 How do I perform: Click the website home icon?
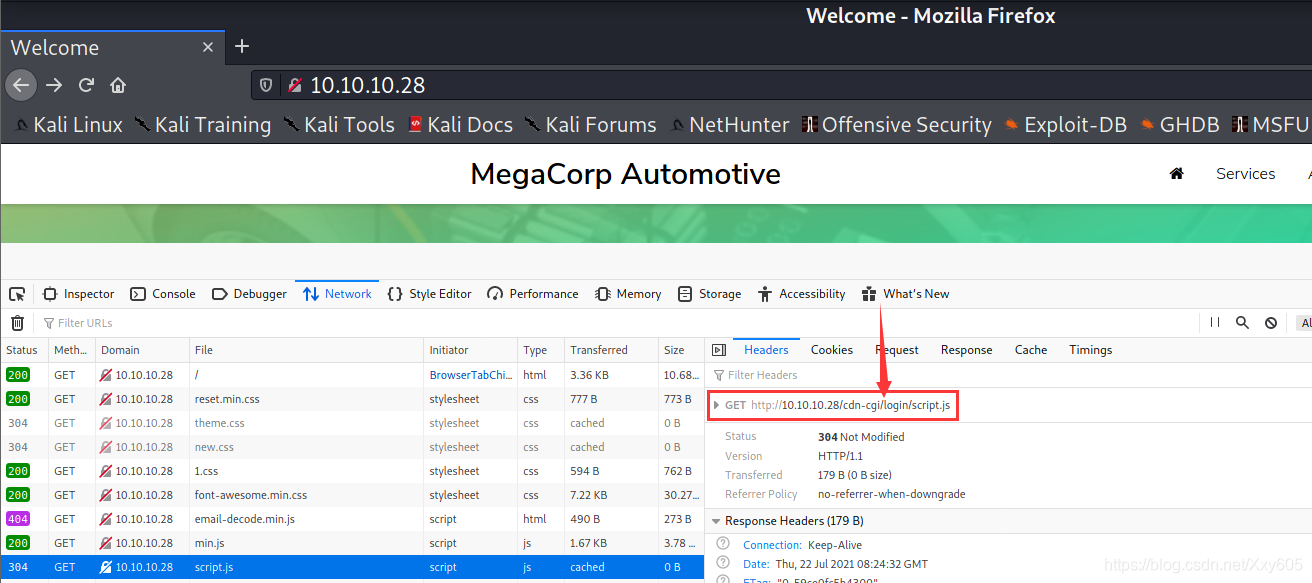click(1176, 174)
